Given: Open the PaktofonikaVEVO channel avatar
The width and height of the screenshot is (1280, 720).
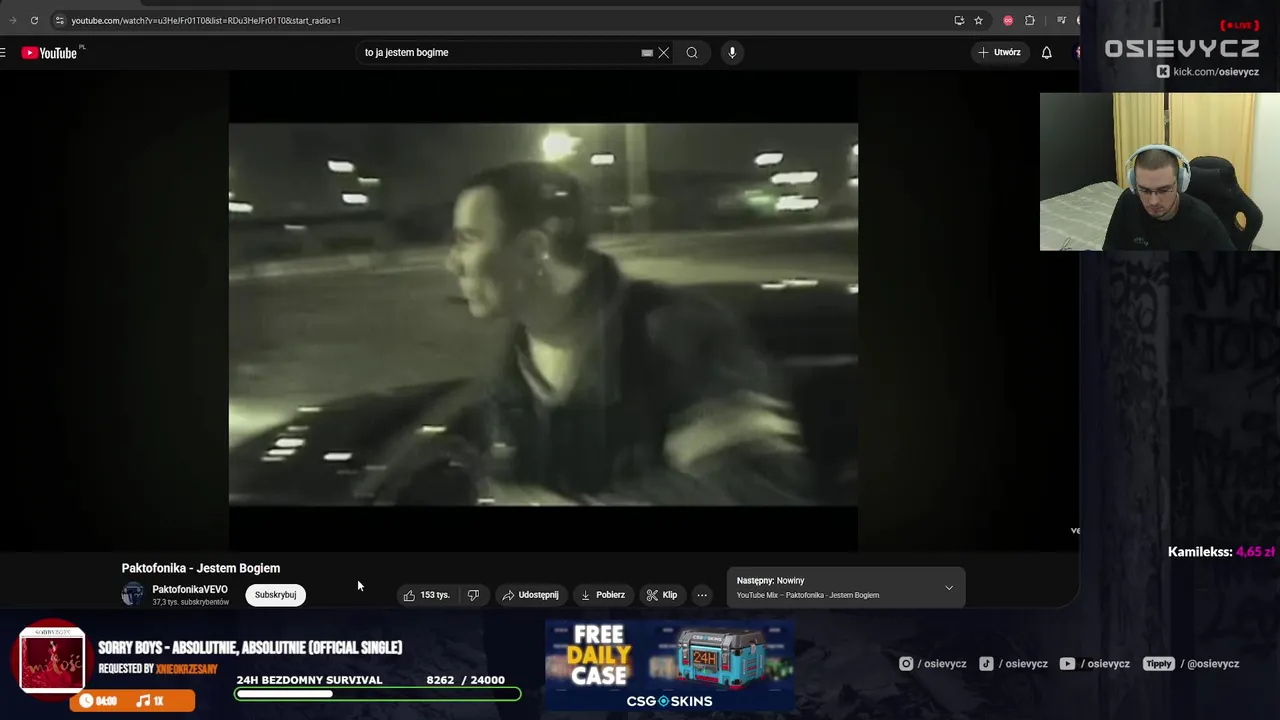Looking at the screenshot, I should (132, 595).
